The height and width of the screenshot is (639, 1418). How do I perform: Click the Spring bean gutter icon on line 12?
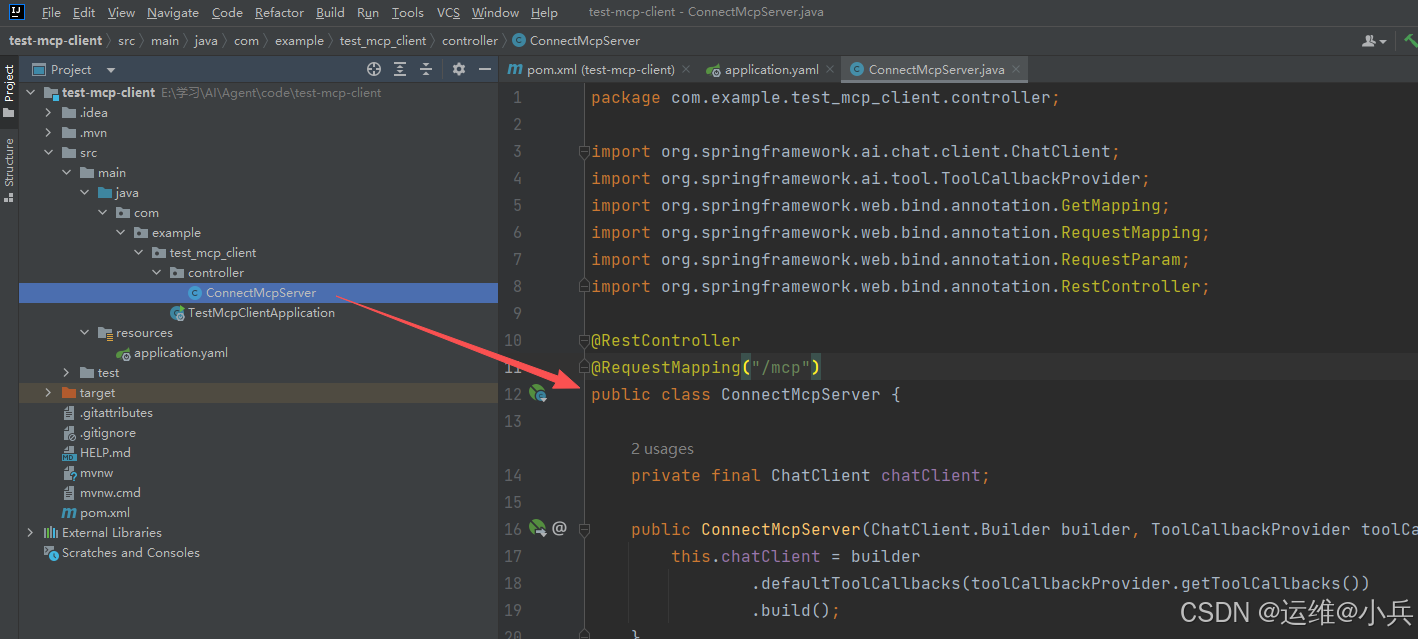pyautogui.click(x=538, y=394)
